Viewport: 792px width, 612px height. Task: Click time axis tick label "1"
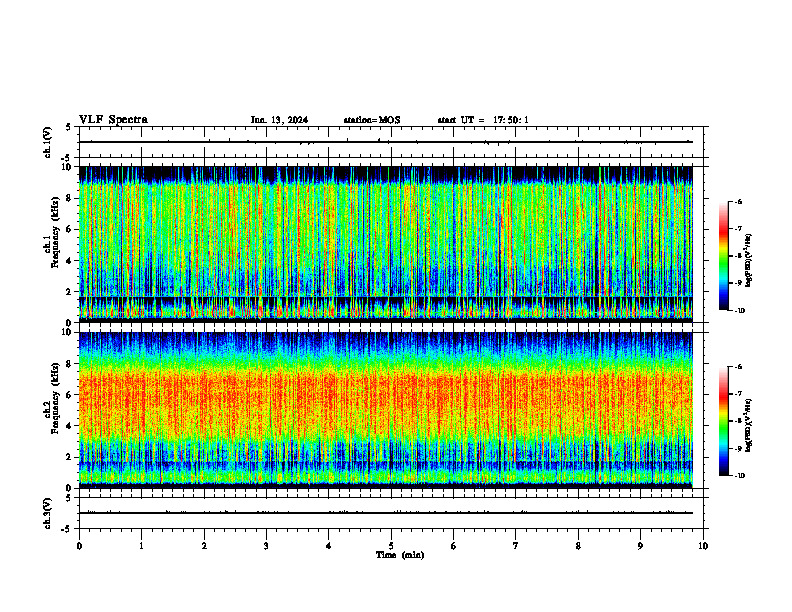pyautogui.click(x=141, y=546)
